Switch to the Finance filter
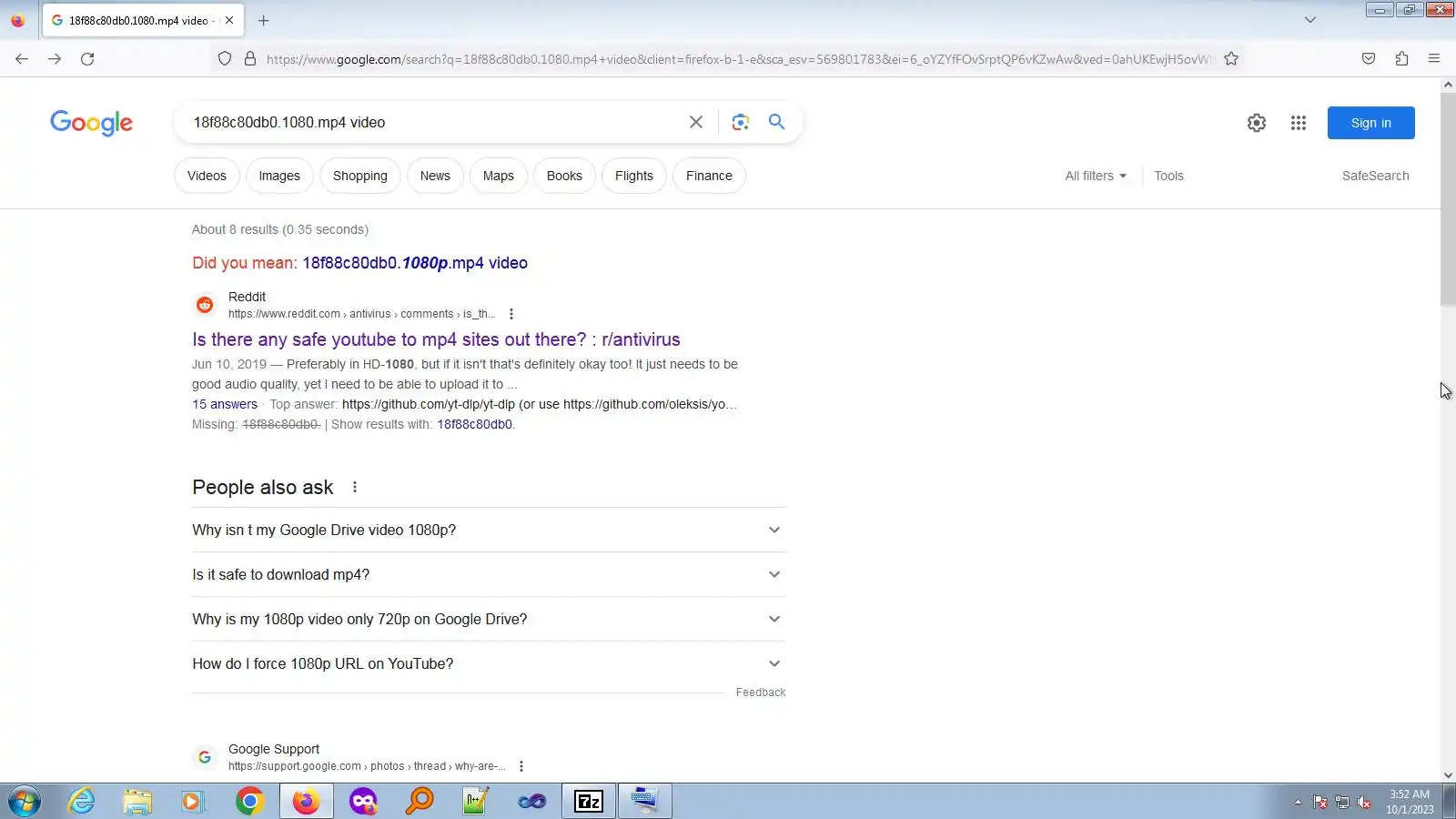This screenshot has height=819, width=1456. pyautogui.click(x=709, y=176)
